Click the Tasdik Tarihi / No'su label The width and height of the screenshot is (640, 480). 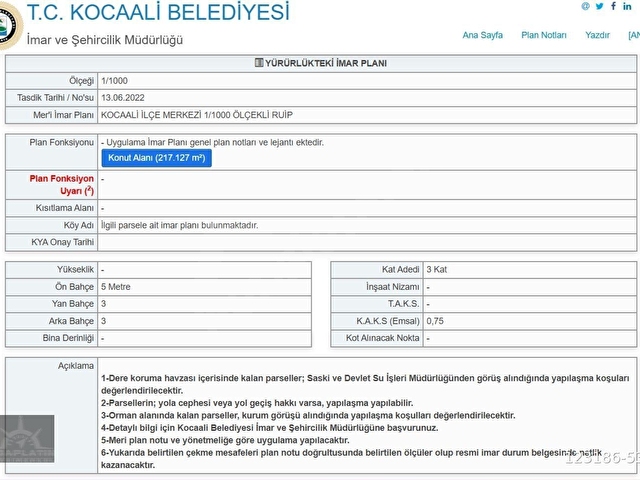coord(55,98)
